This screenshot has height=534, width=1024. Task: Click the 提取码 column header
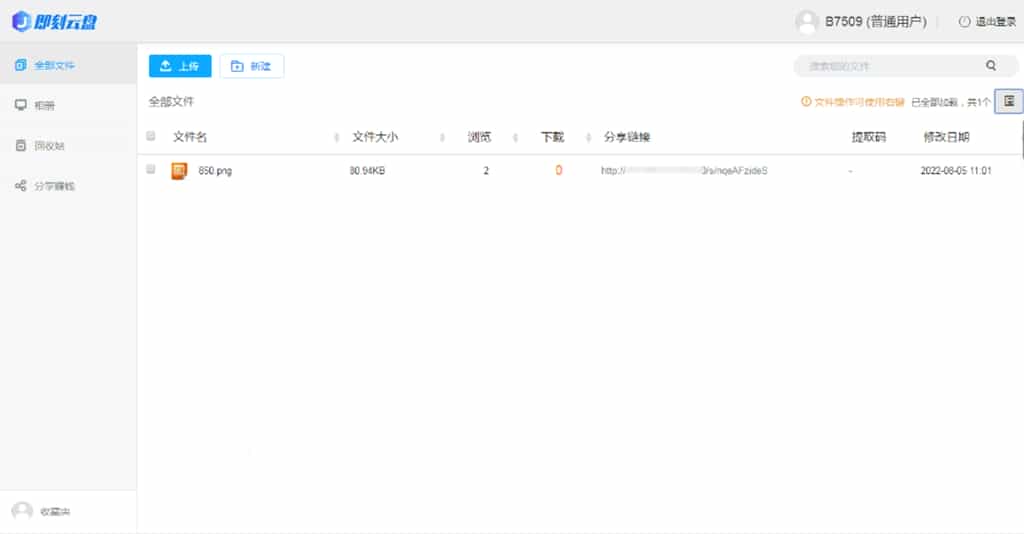click(x=869, y=137)
